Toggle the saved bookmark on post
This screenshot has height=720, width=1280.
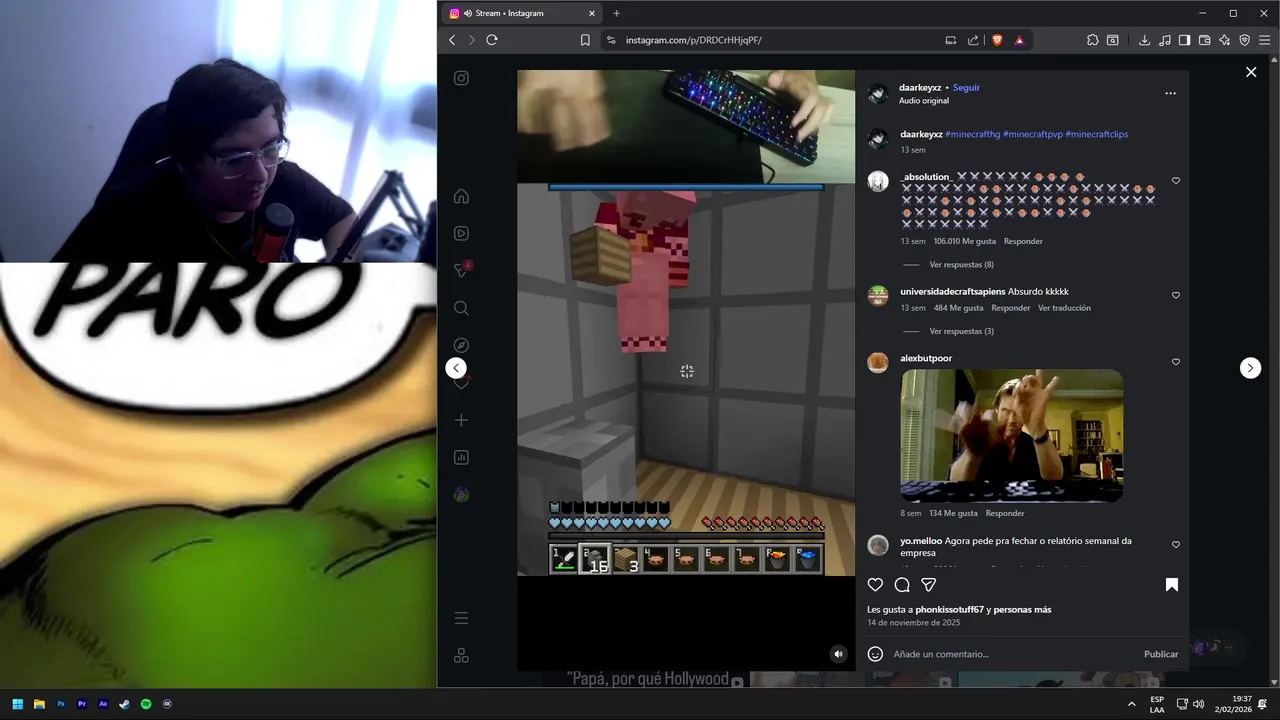click(1172, 584)
